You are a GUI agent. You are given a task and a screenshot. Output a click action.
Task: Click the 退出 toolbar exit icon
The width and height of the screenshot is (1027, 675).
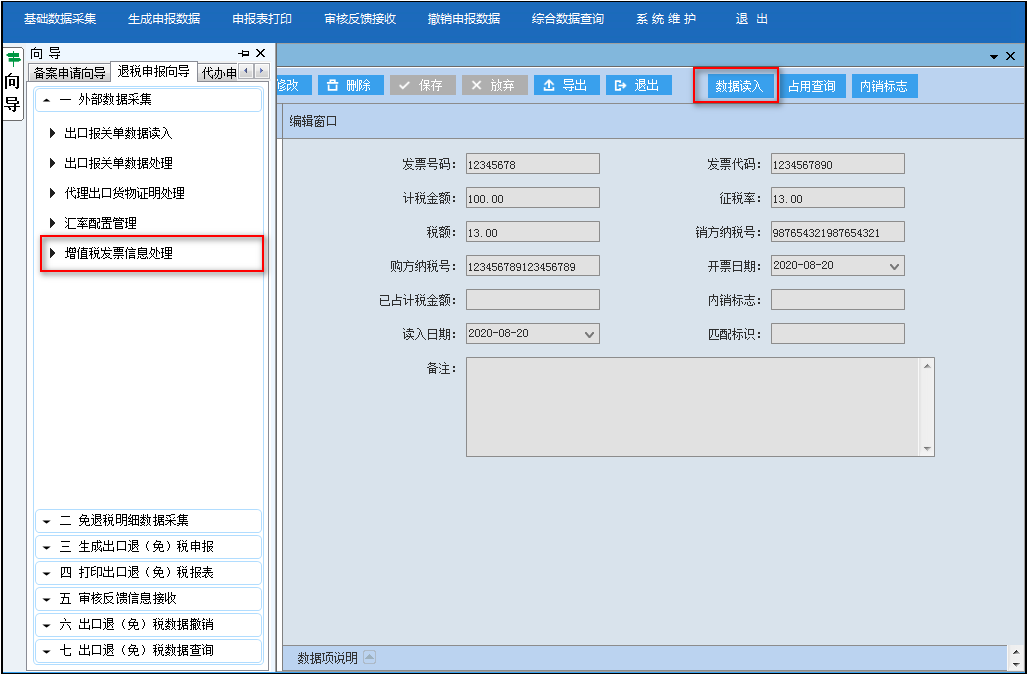point(639,85)
